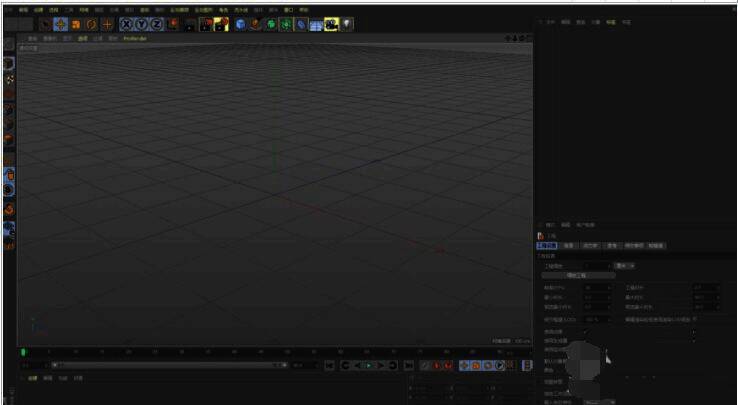Image resolution: width=738 pixels, height=405 pixels.
Task: Add a Light object from toolbar
Action: 346,24
